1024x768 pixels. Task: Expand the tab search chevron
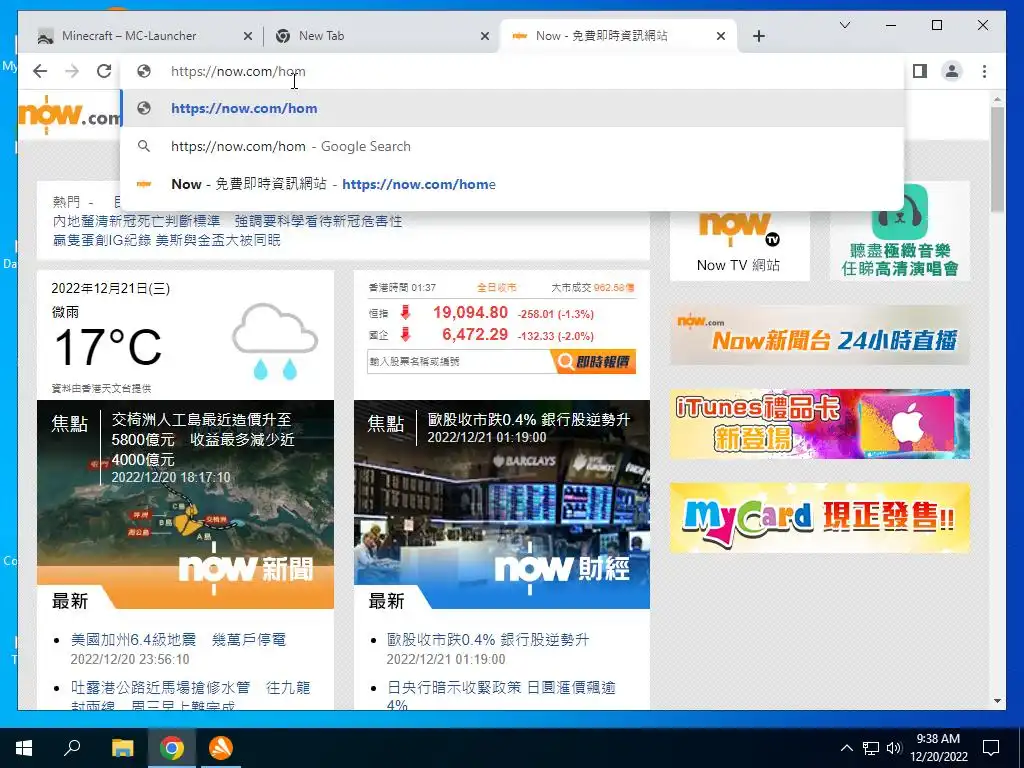tap(844, 25)
